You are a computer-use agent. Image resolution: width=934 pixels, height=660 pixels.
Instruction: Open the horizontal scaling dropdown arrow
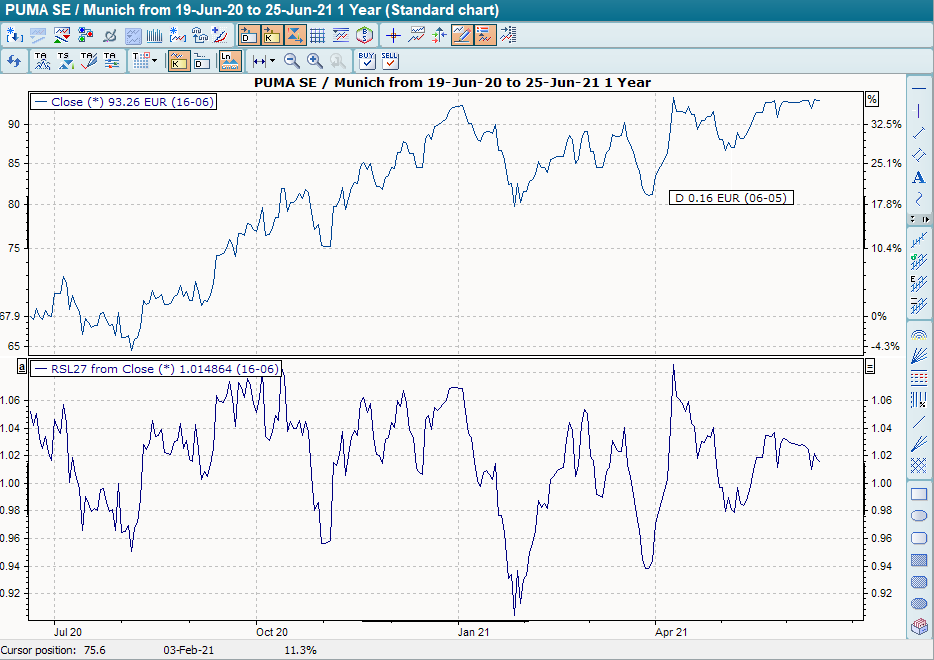tap(272, 61)
